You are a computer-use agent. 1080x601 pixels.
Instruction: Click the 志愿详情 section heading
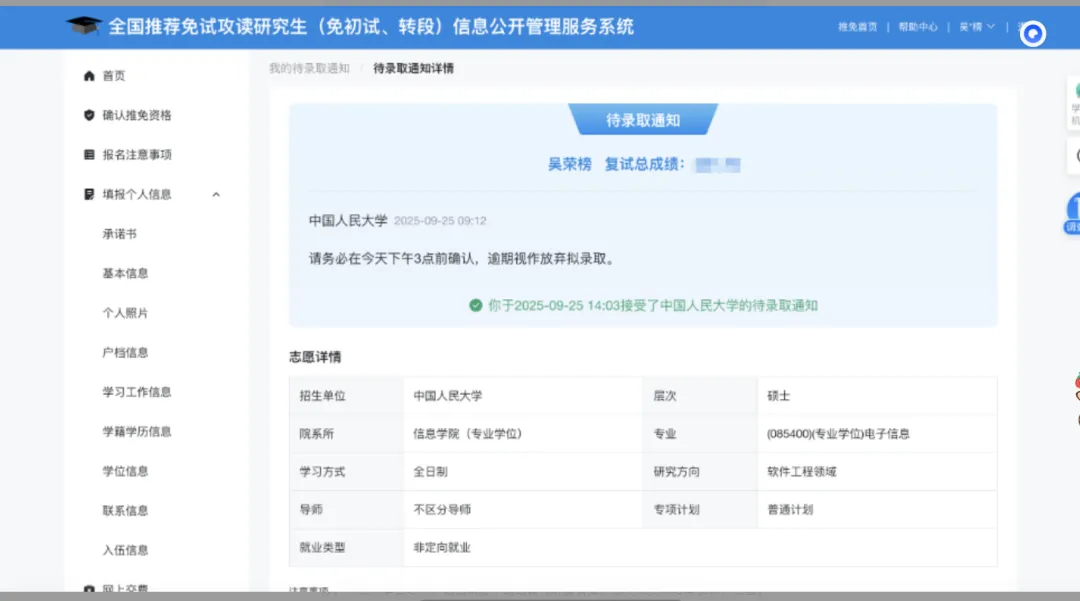coord(315,357)
